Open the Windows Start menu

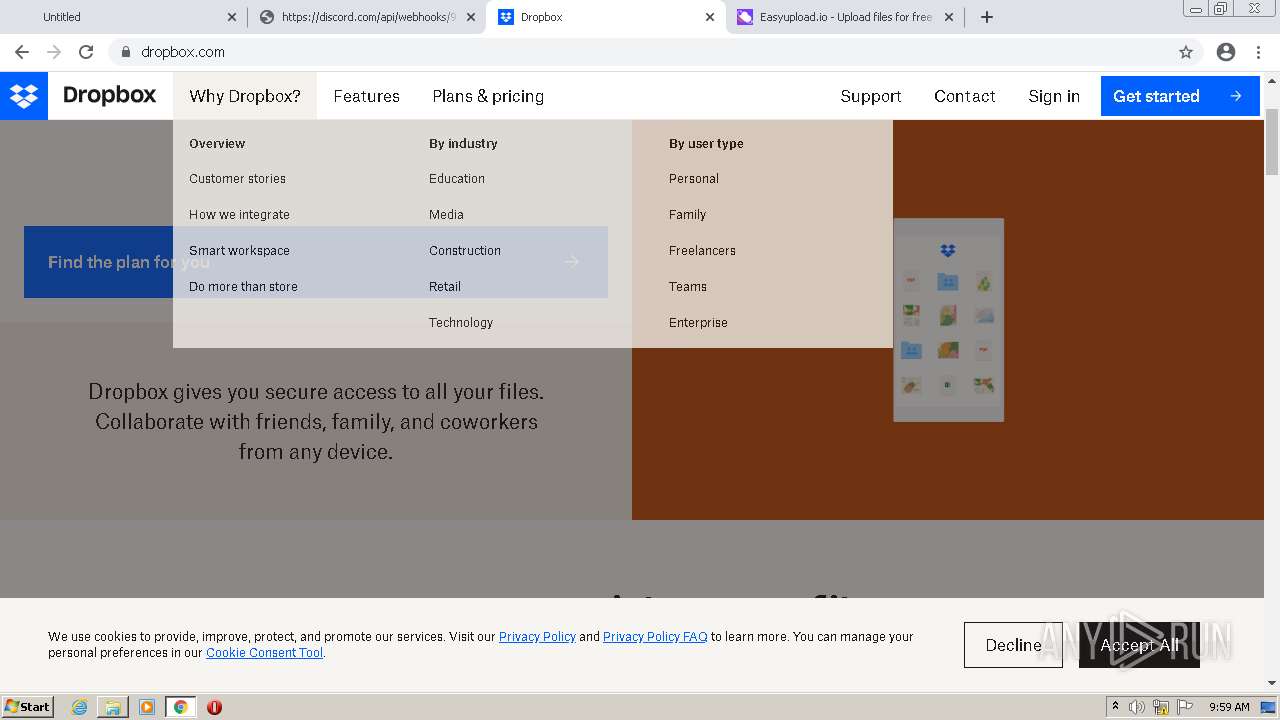27,707
